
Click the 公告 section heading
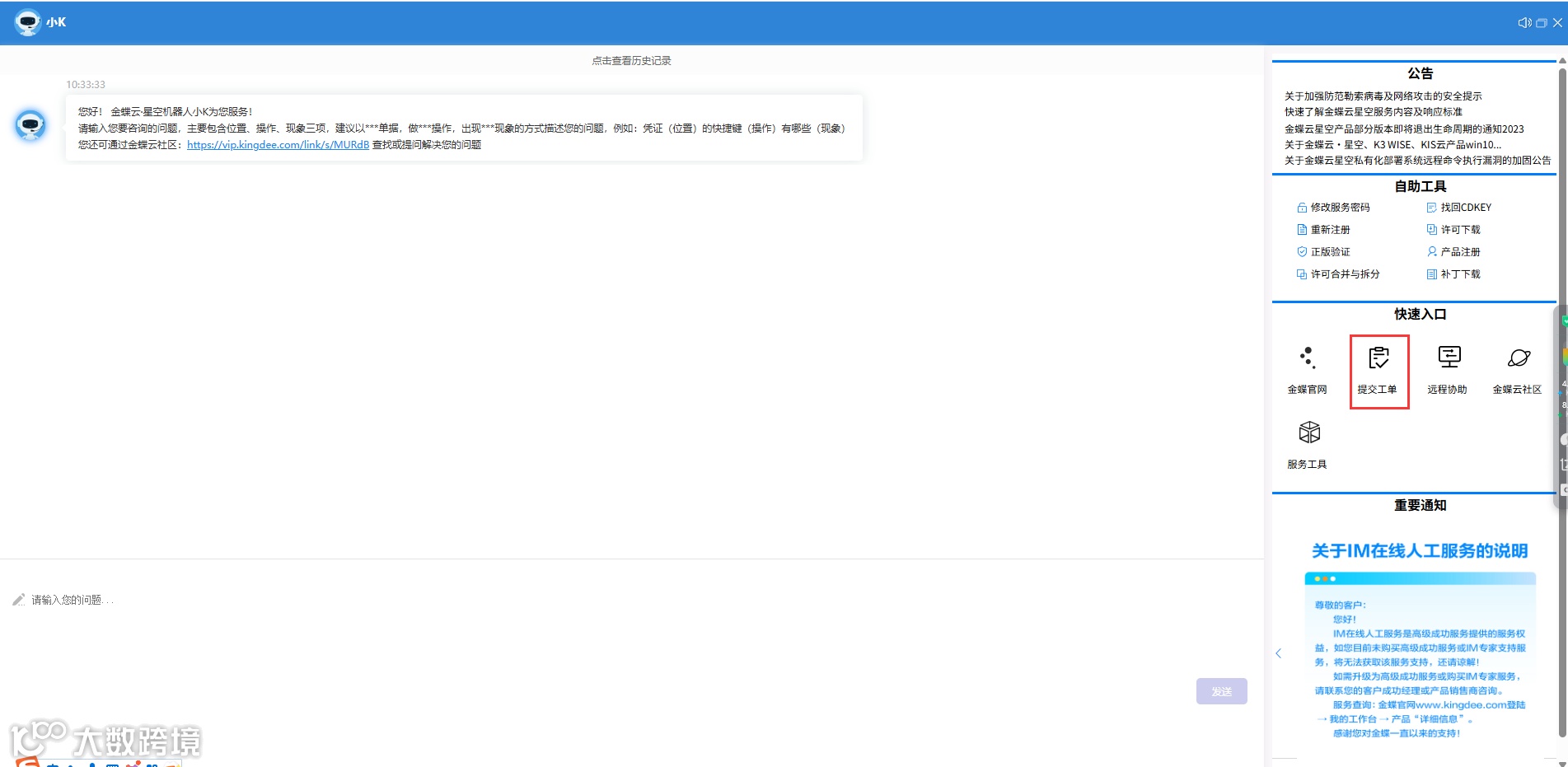click(1420, 73)
